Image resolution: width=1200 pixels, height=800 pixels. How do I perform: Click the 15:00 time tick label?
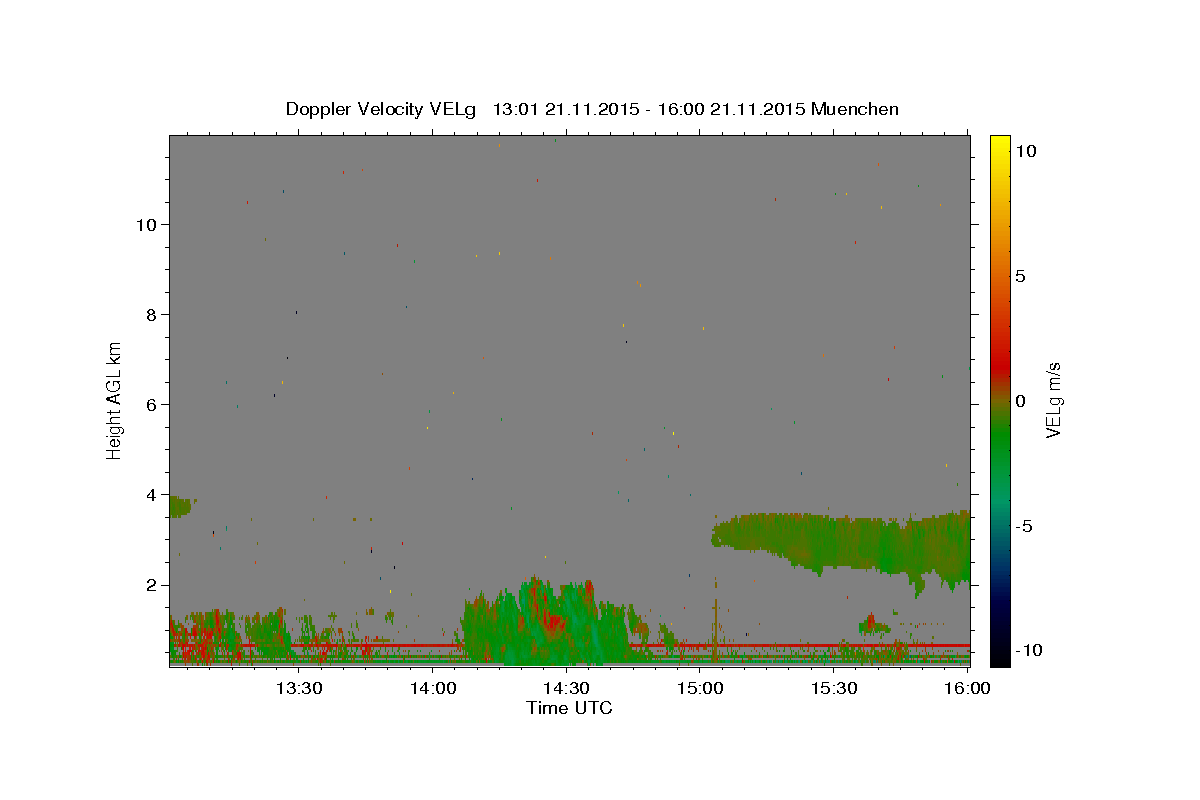point(700,688)
